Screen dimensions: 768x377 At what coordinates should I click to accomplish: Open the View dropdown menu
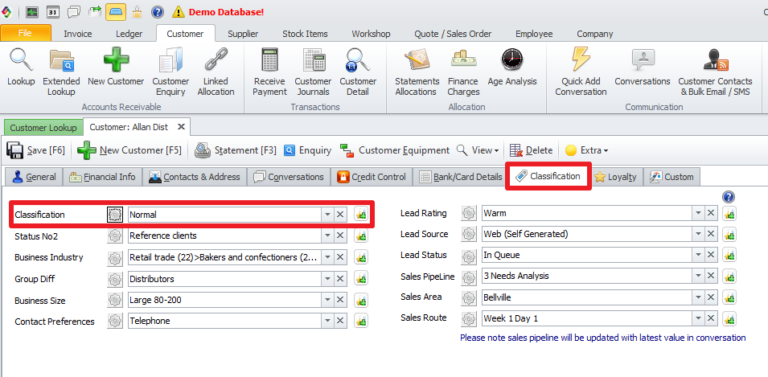[478, 150]
